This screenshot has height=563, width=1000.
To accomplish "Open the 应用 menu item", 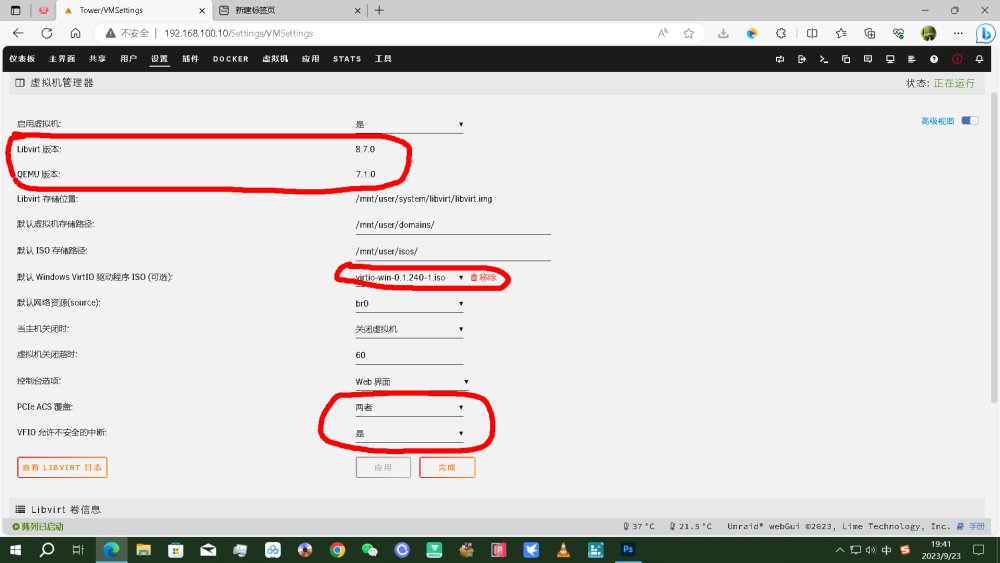I will pos(311,59).
